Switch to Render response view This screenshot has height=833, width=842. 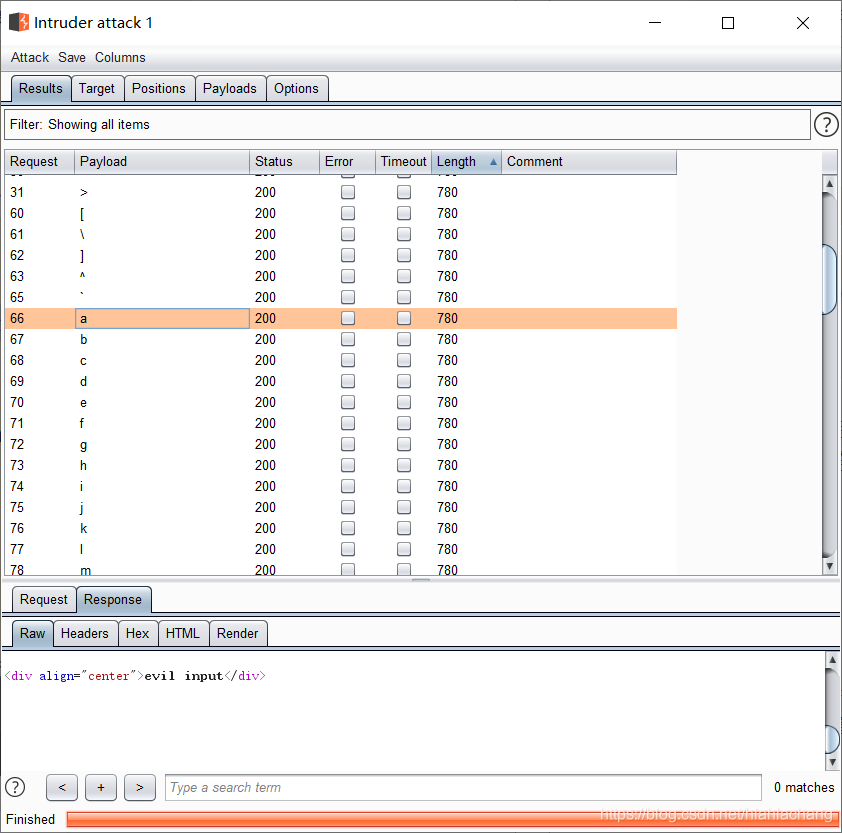237,634
